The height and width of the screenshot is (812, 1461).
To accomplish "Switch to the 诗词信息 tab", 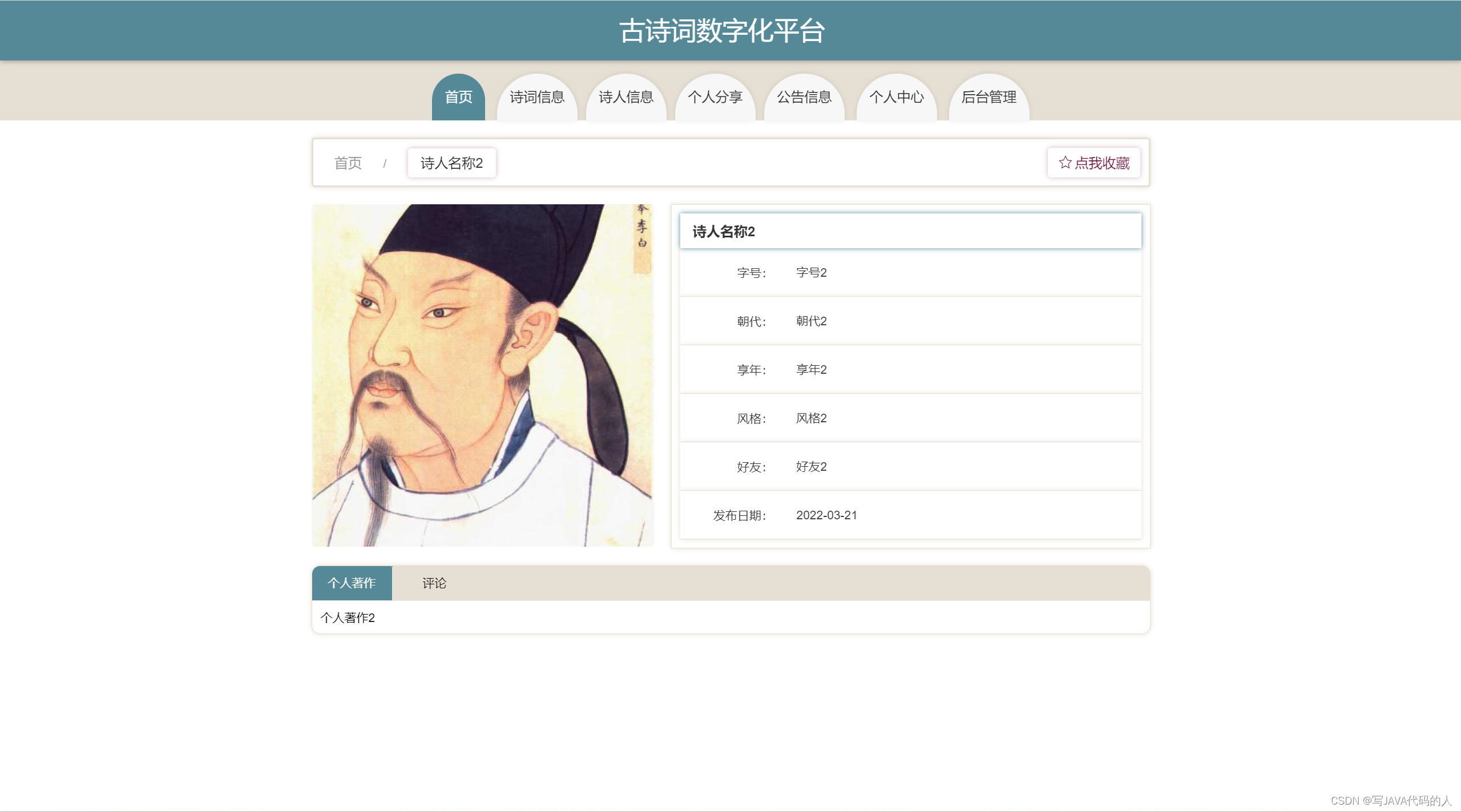I will point(537,97).
